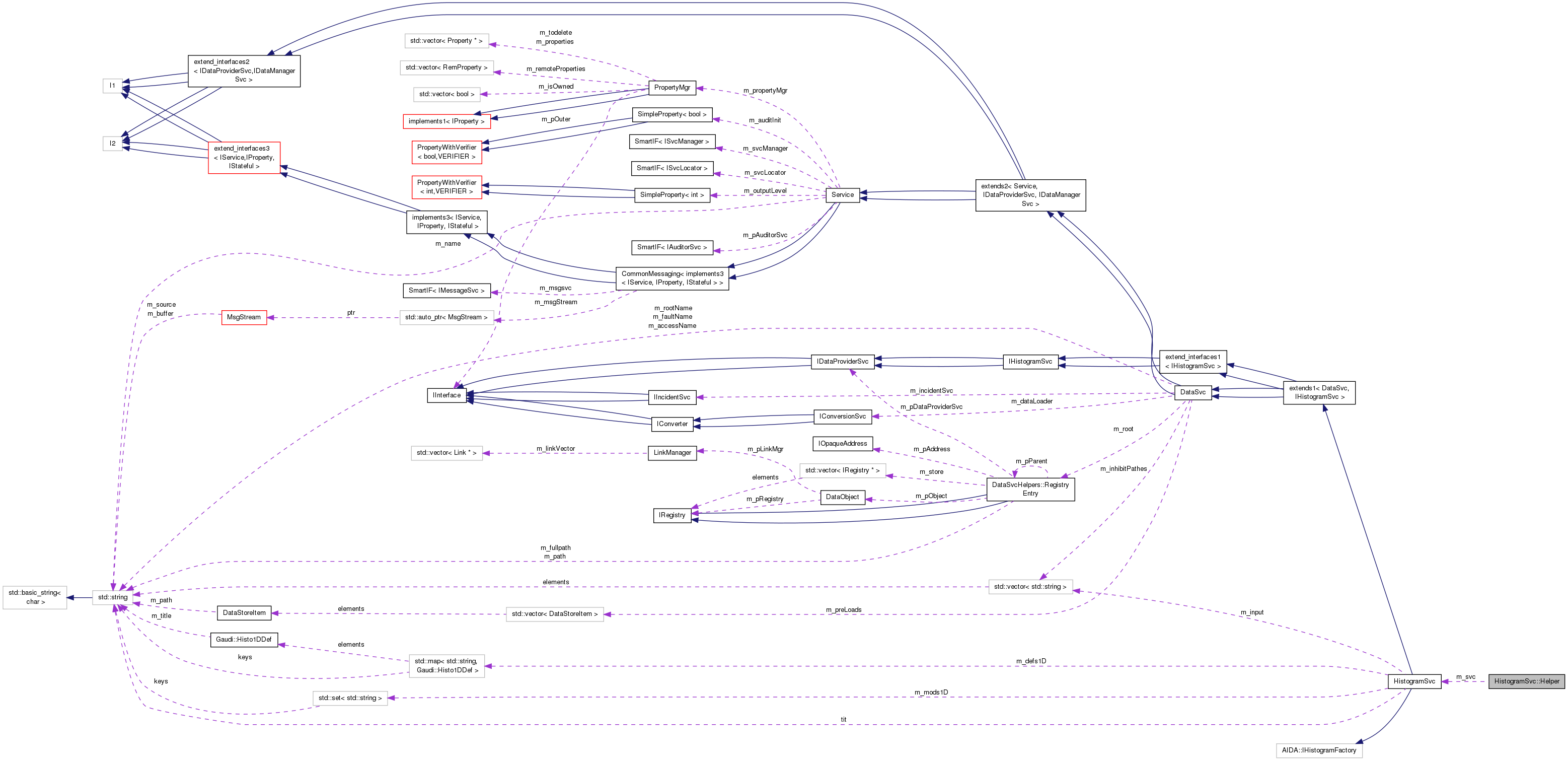Select the IOpaqueAddress node
Screen dimensions: 1568x761
point(843,443)
